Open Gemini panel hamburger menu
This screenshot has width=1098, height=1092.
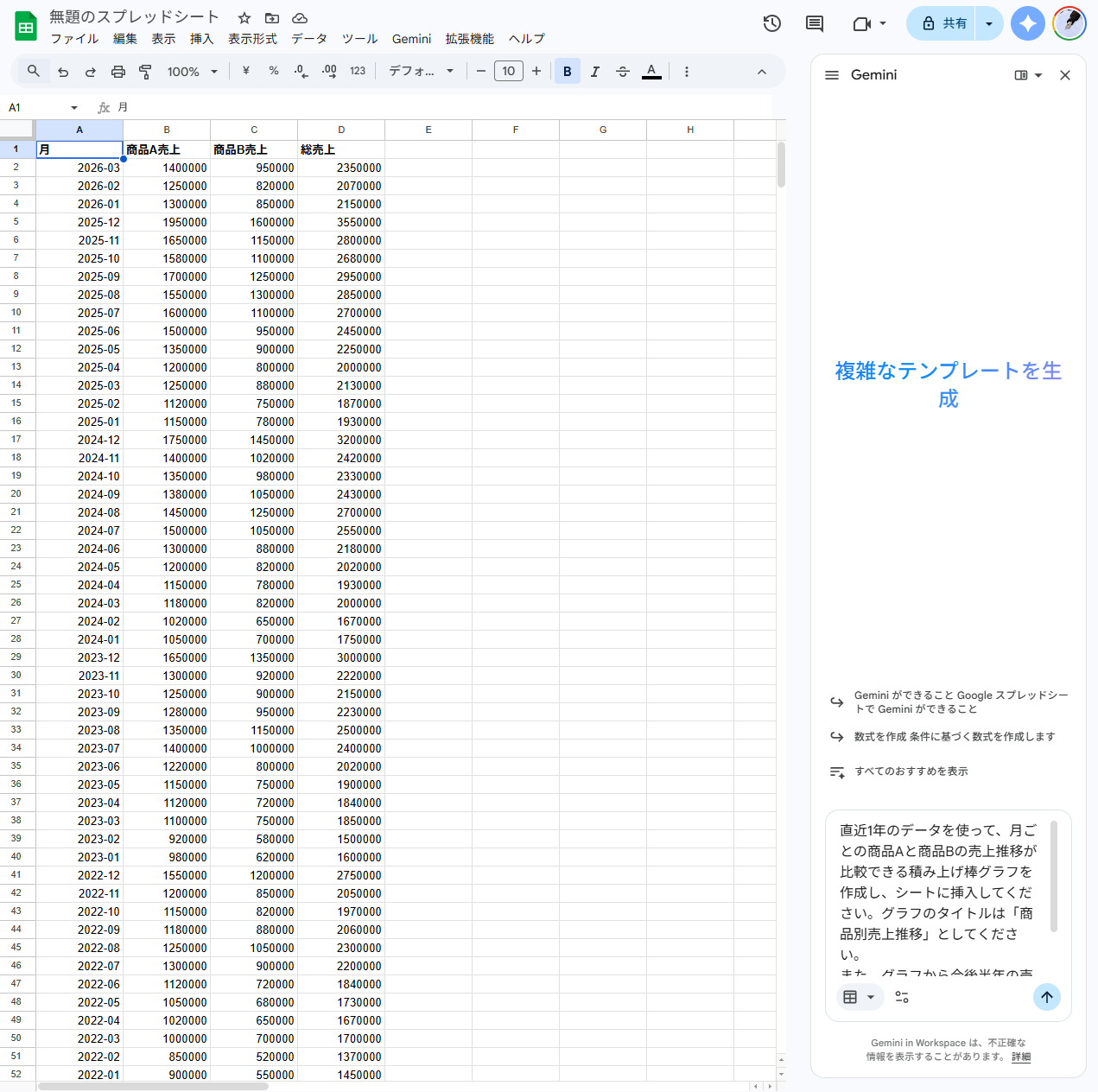[x=832, y=75]
